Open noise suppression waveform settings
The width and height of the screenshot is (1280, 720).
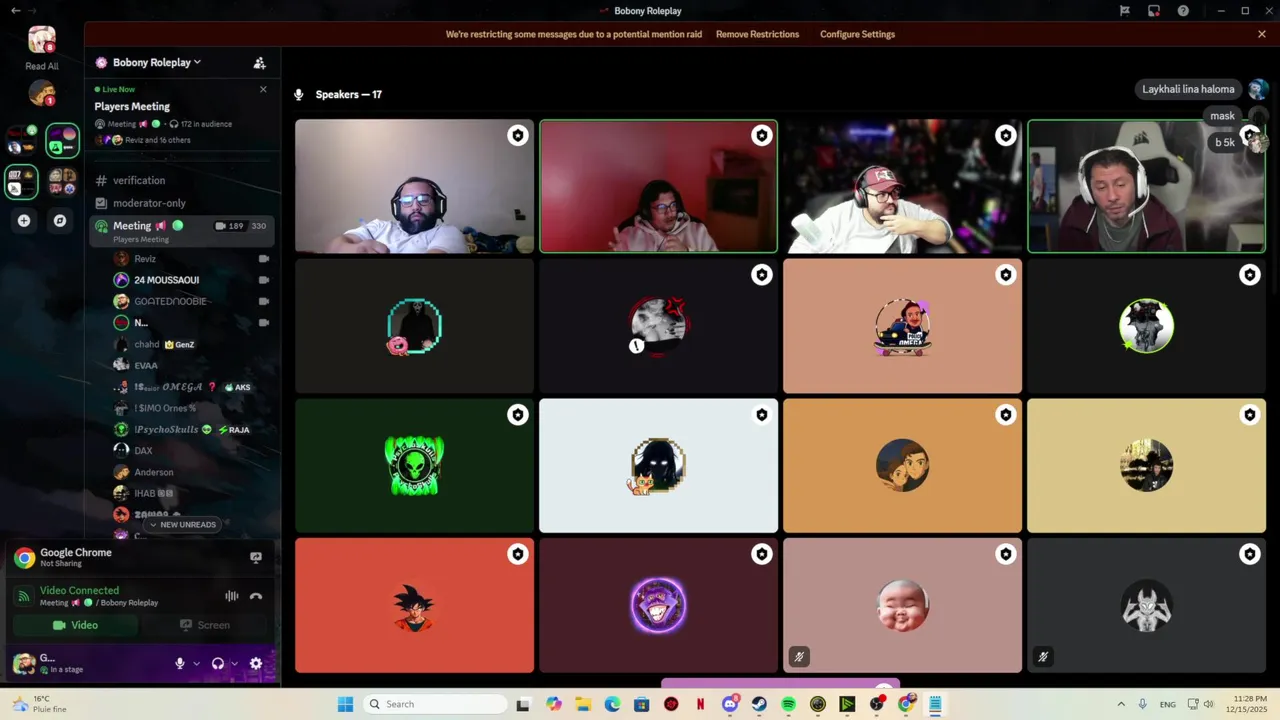[x=232, y=596]
